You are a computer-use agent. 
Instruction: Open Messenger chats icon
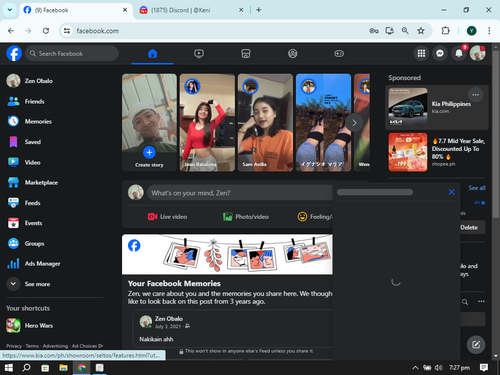(x=440, y=53)
